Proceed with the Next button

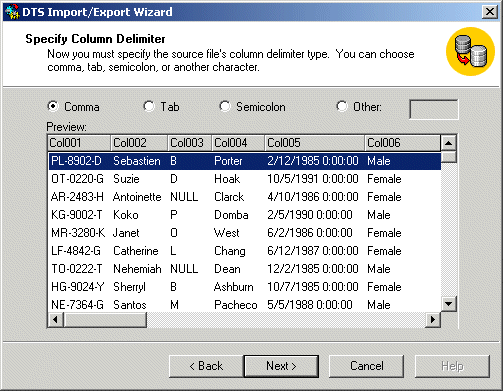pyautogui.click(x=281, y=366)
